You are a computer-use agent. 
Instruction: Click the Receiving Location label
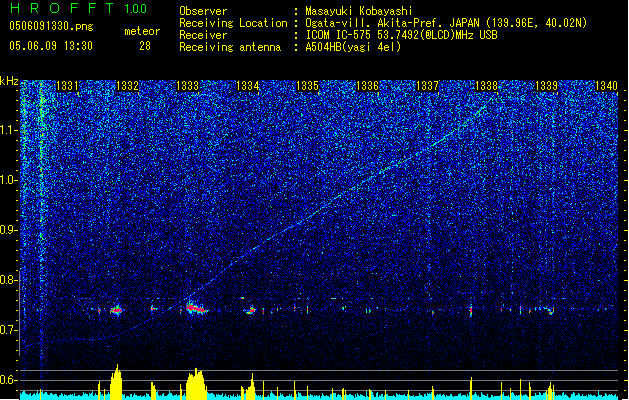(233, 23)
